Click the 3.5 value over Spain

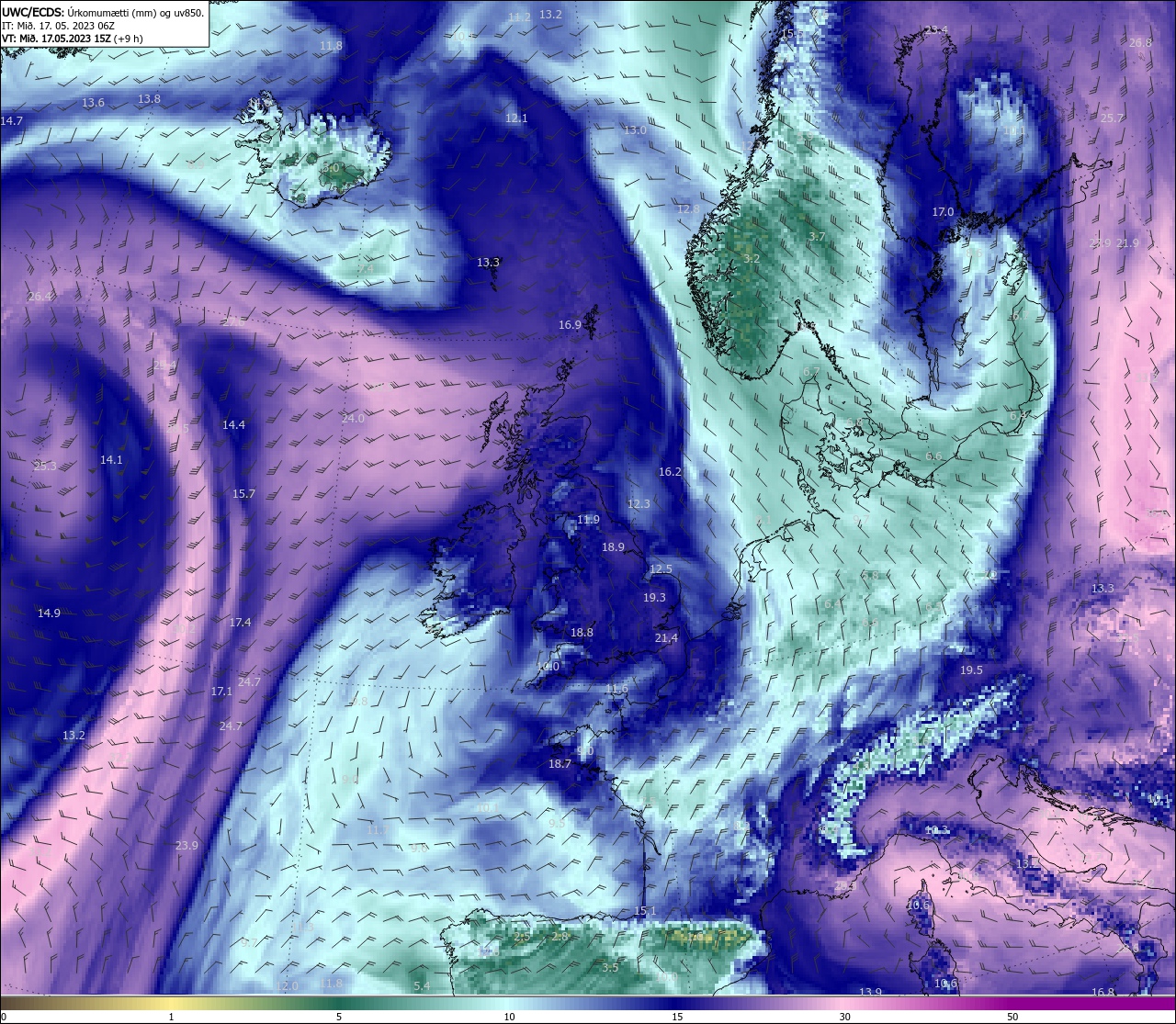tap(610, 968)
